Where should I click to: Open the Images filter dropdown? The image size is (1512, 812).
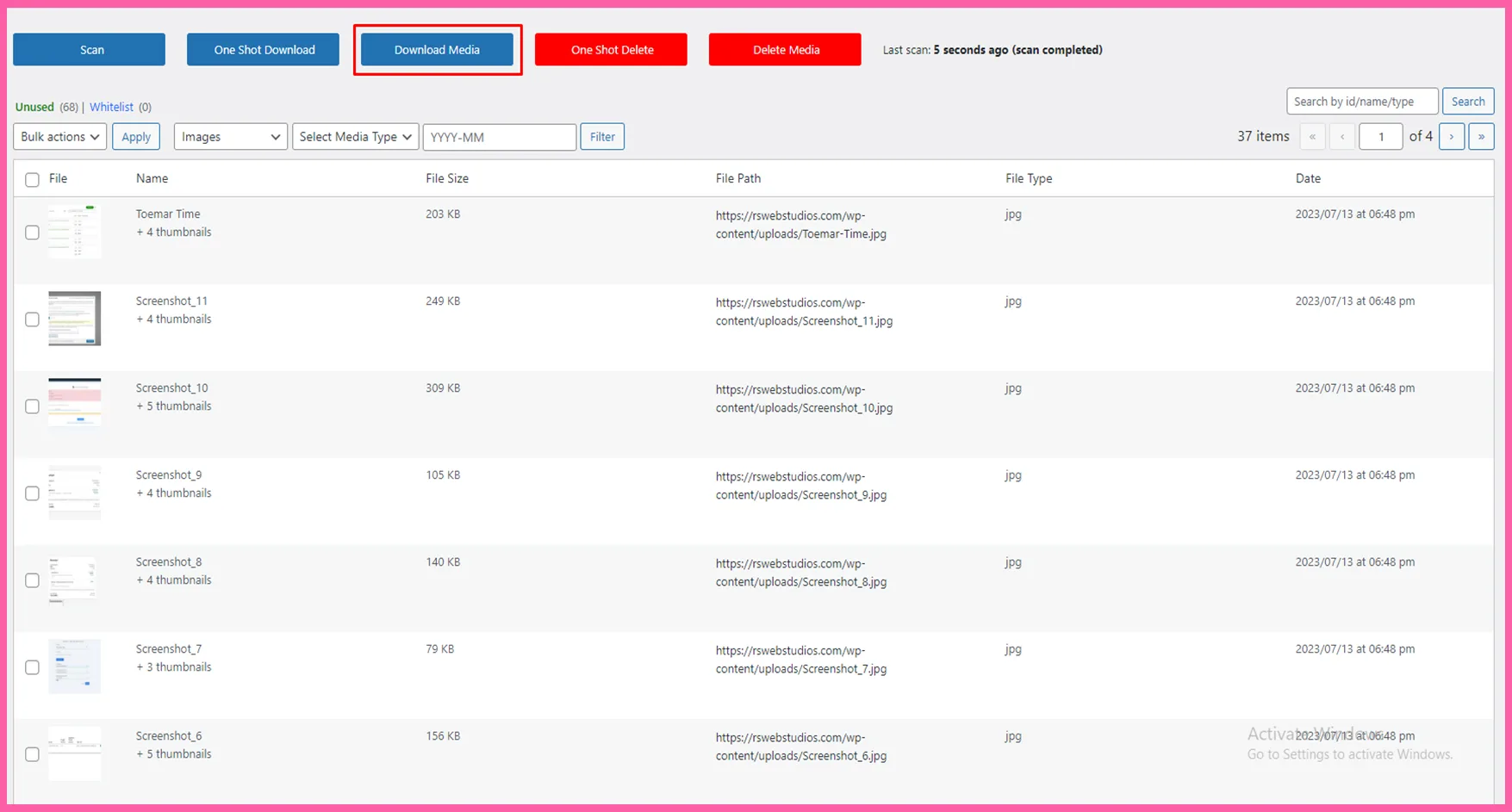pyautogui.click(x=230, y=137)
